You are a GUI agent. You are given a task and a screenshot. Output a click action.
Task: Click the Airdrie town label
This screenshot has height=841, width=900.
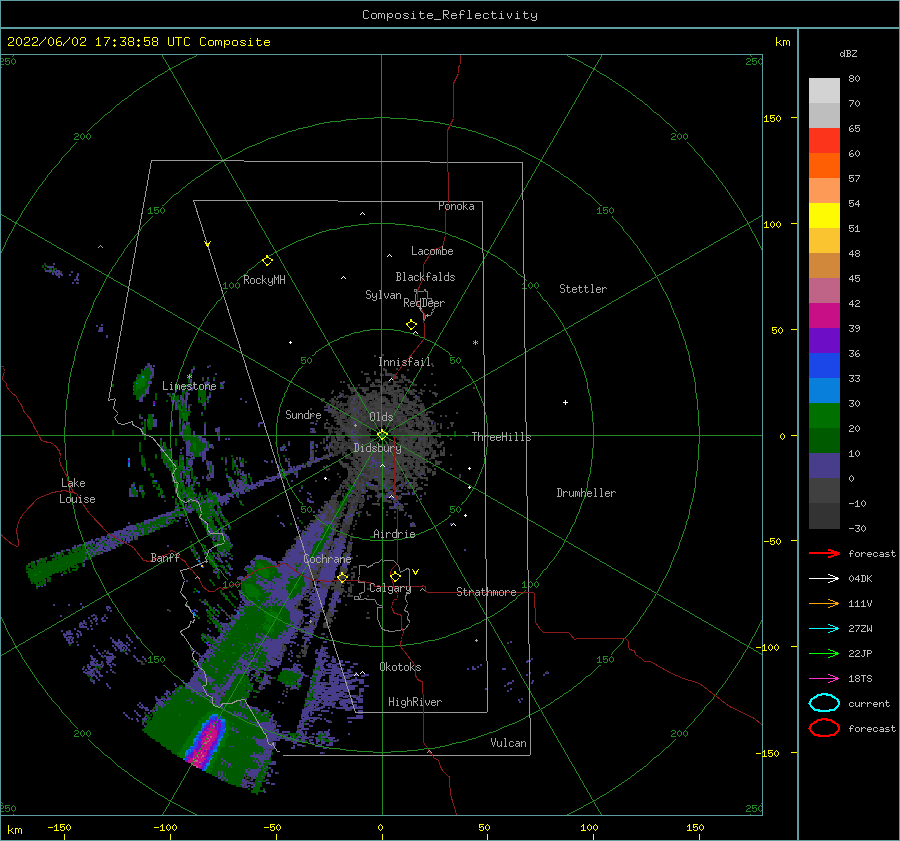point(394,534)
